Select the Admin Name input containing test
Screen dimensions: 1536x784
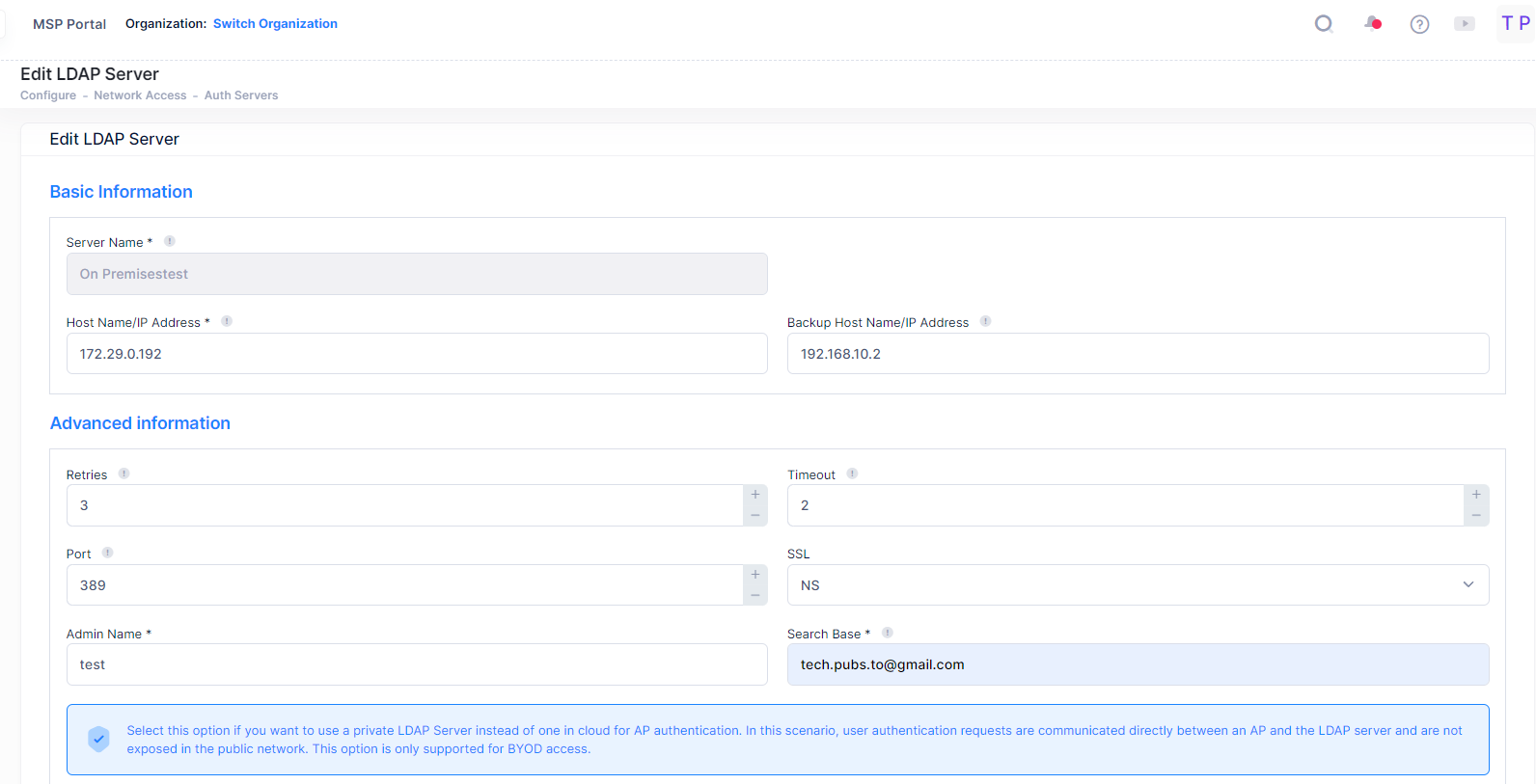tap(417, 664)
